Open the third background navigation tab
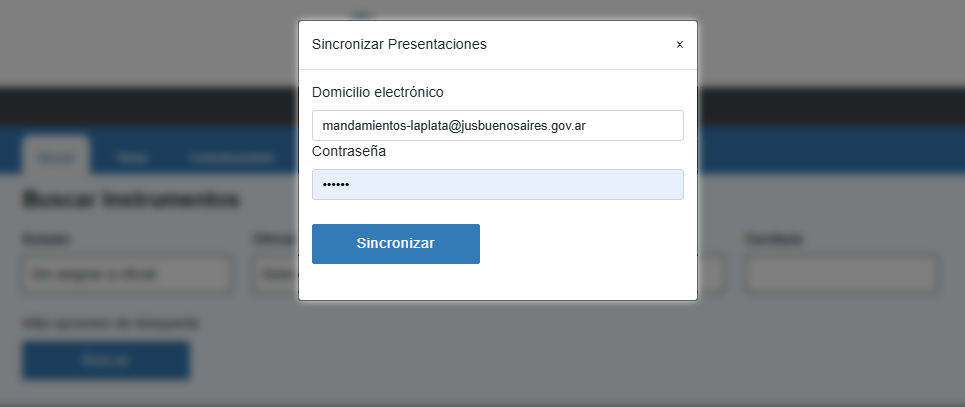Screen dimensions: 965x407 (x=231, y=158)
